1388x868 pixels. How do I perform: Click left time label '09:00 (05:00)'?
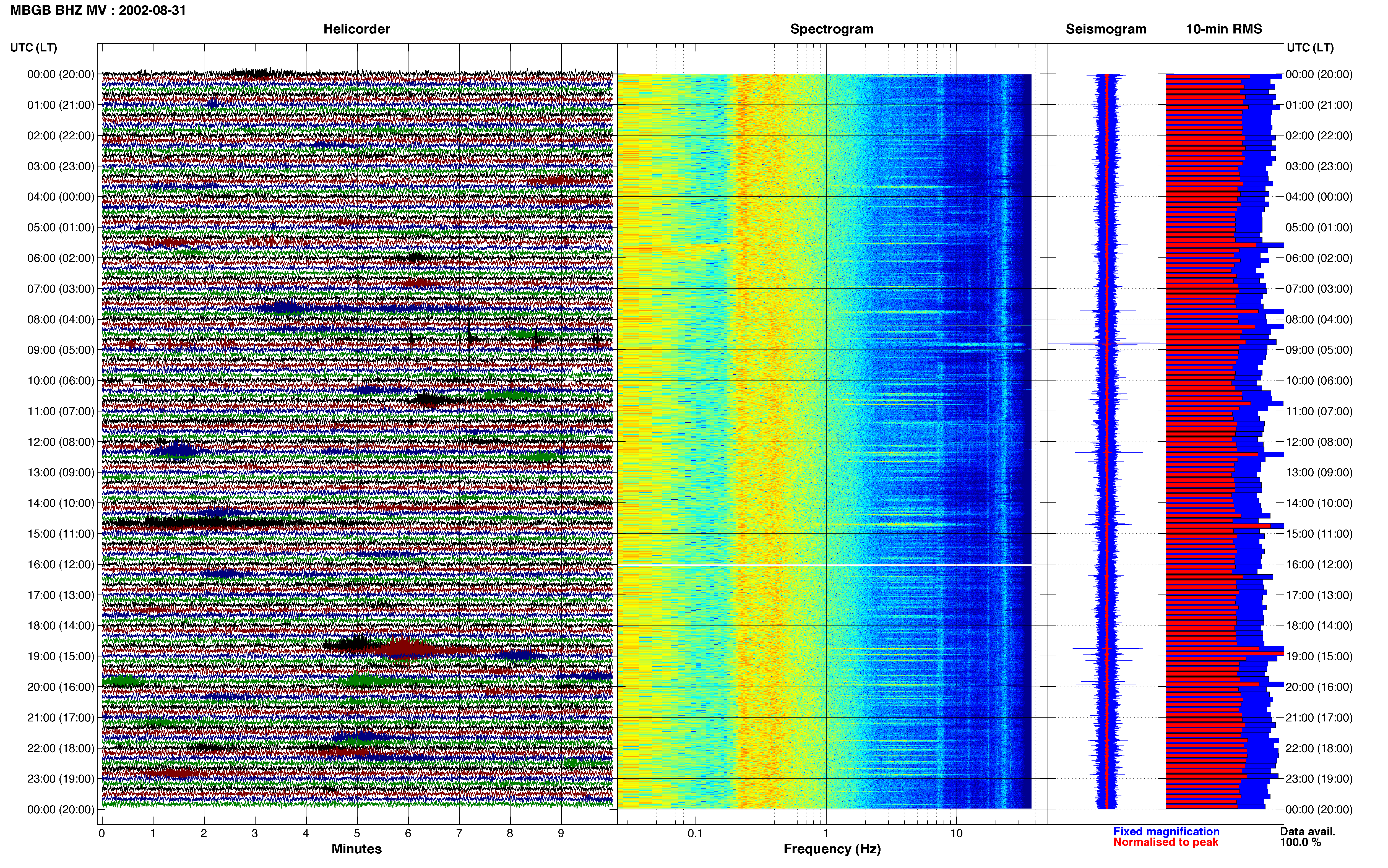point(61,350)
